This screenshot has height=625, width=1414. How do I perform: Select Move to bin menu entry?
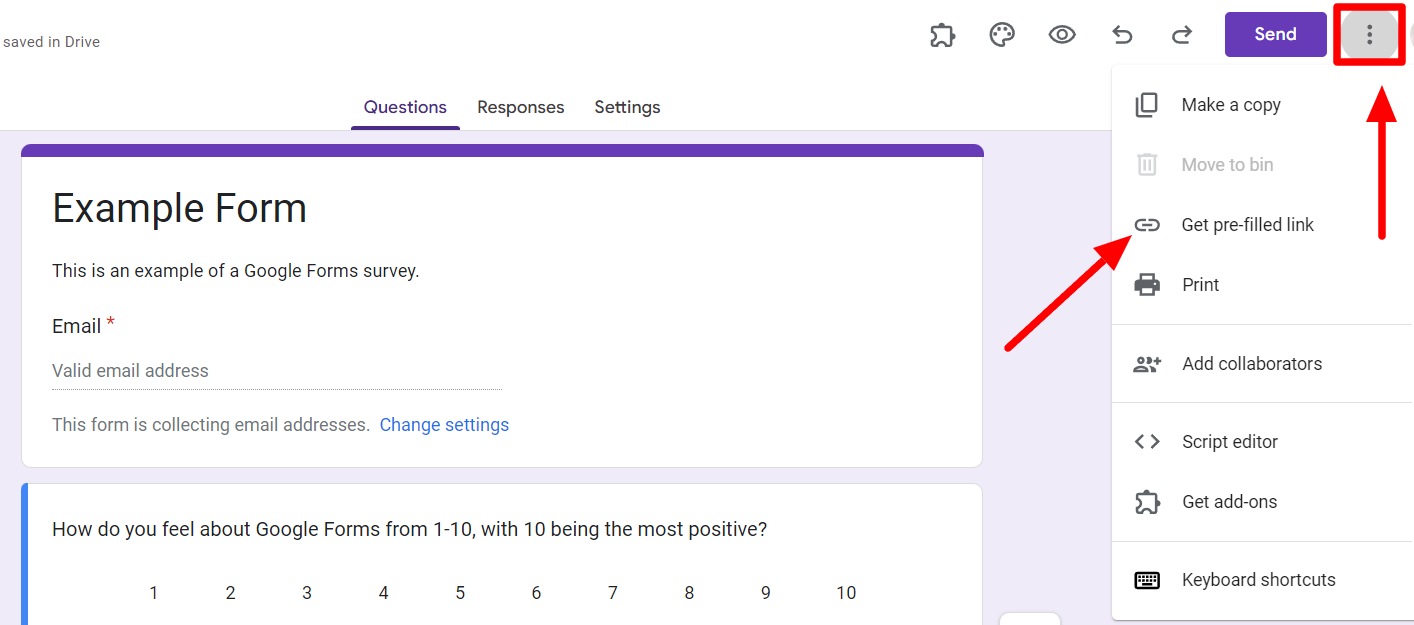click(1262, 165)
